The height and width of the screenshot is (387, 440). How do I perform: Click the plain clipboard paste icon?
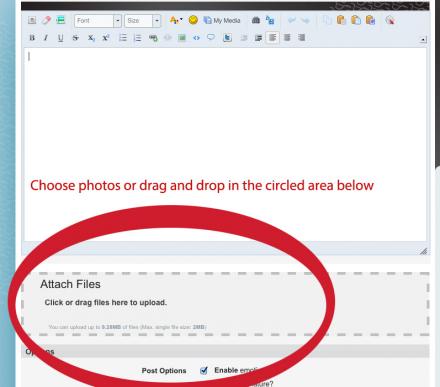click(341, 21)
